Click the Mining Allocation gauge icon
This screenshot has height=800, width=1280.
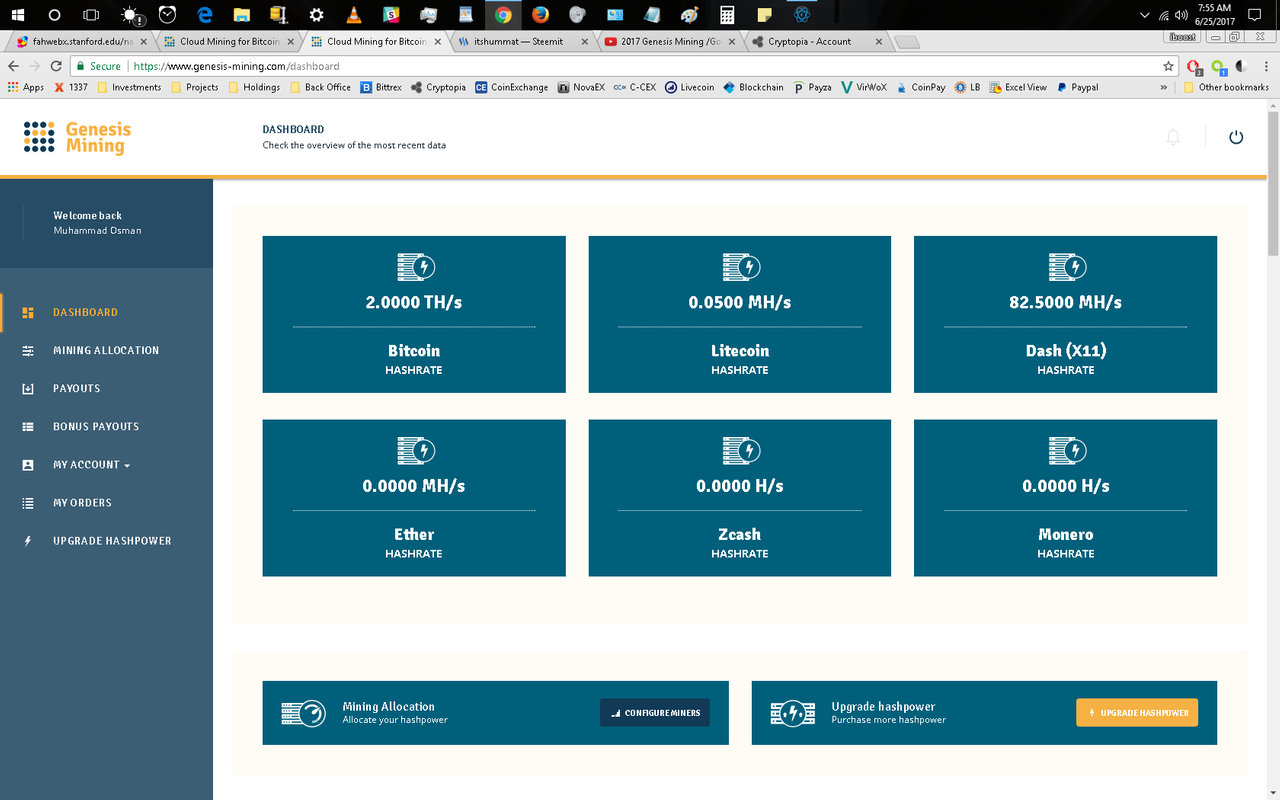(x=304, y=713)
